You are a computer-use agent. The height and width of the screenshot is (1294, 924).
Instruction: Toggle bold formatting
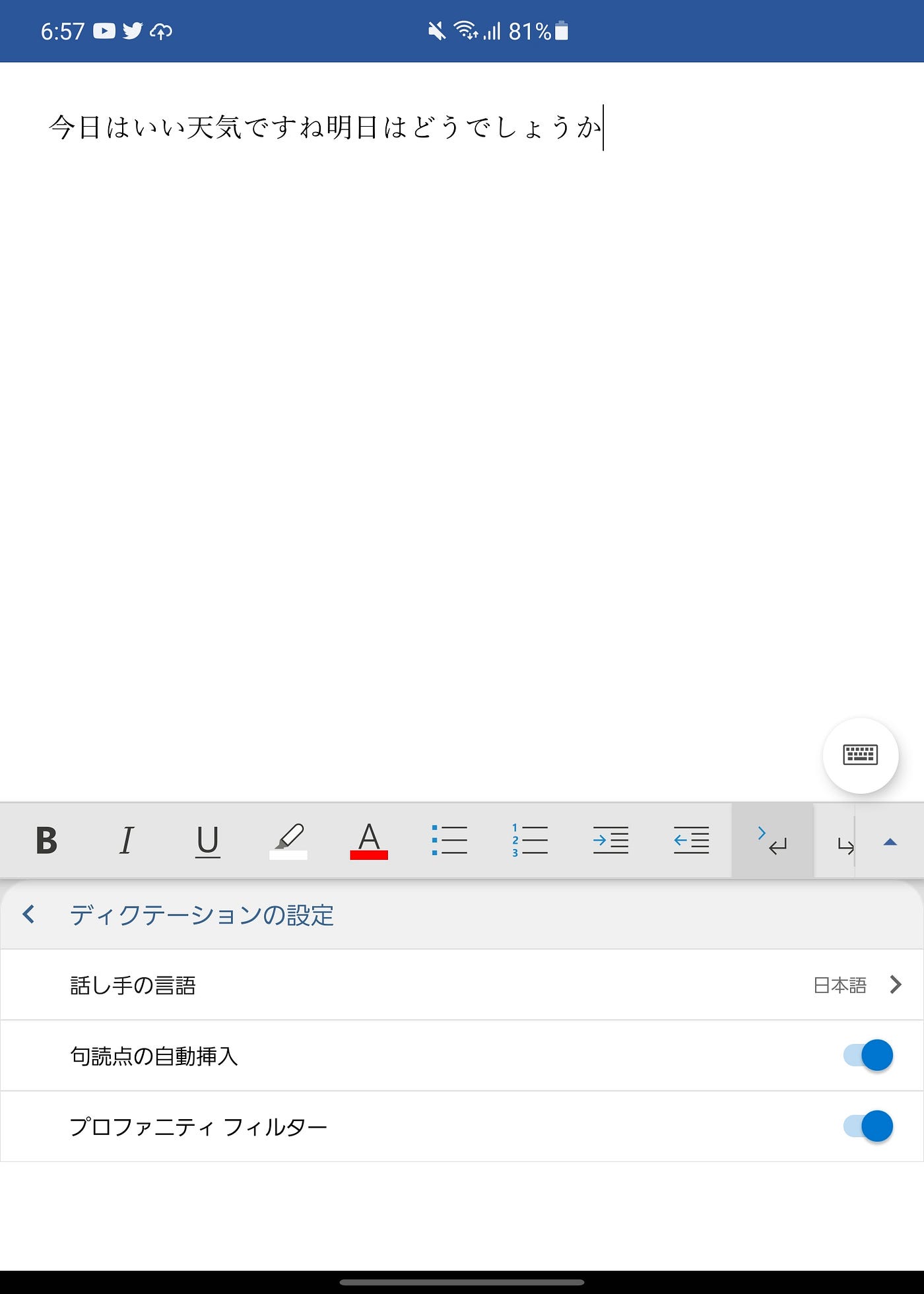click(x=46, y=841)
